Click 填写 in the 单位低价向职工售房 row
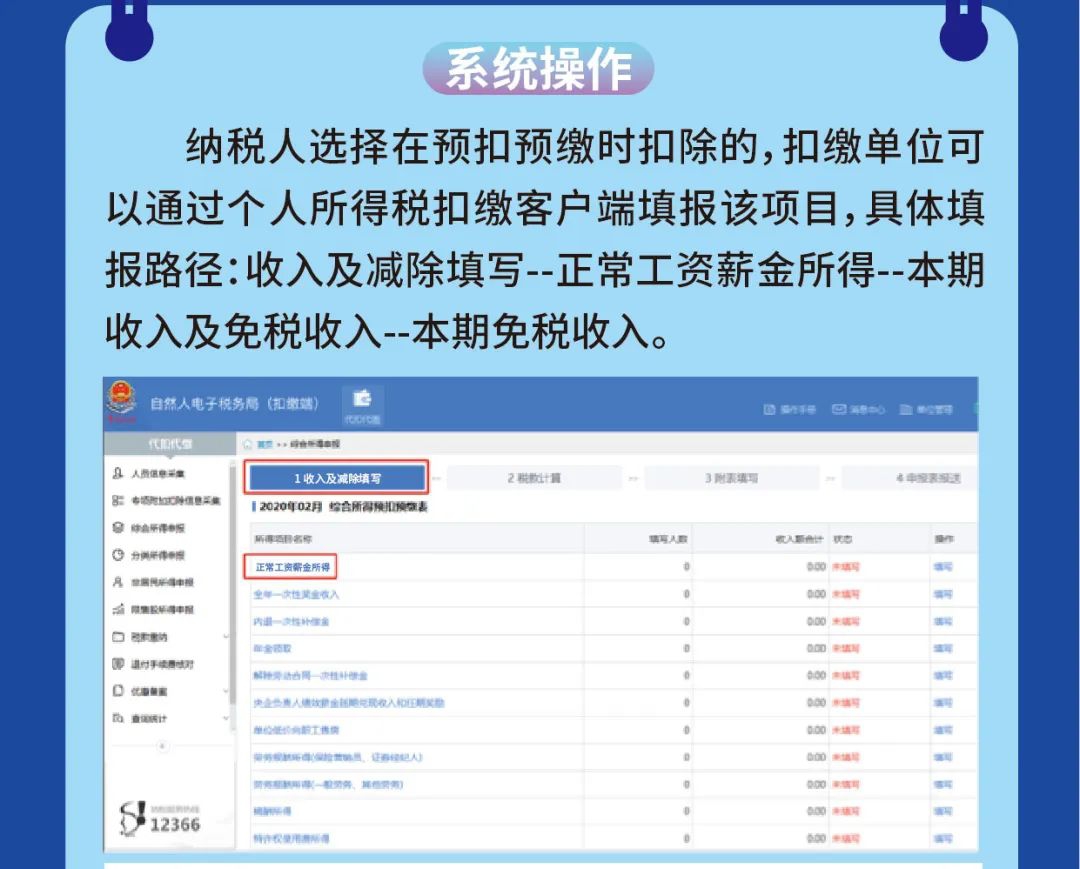Image resolution: width=1080 pixels, height=869 pixels. [943, 730]
